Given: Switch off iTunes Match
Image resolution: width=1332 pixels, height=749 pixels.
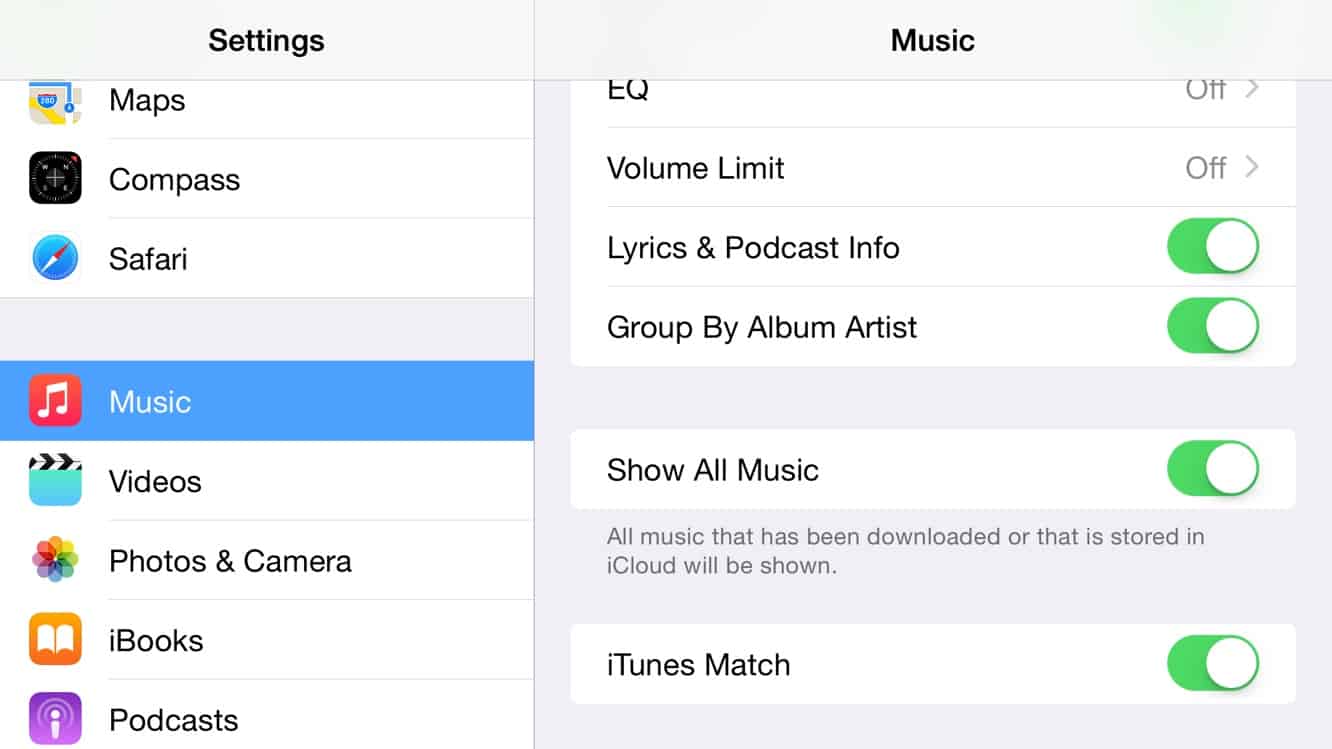Looking at the screenshot, I should click(1212, 664).
